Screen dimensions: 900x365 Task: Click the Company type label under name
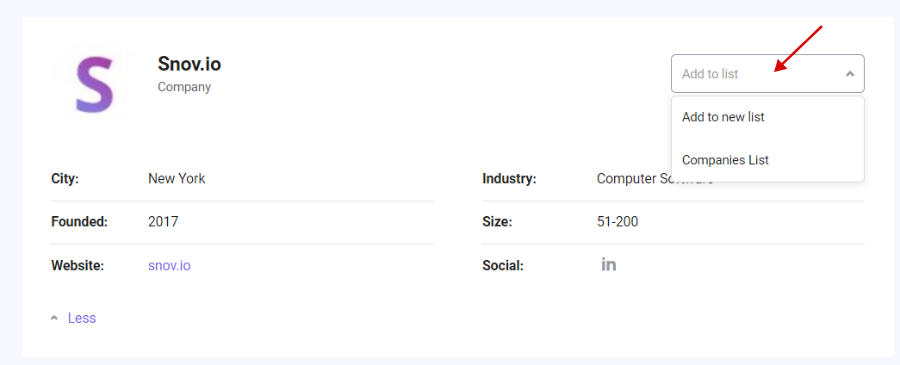184,87
